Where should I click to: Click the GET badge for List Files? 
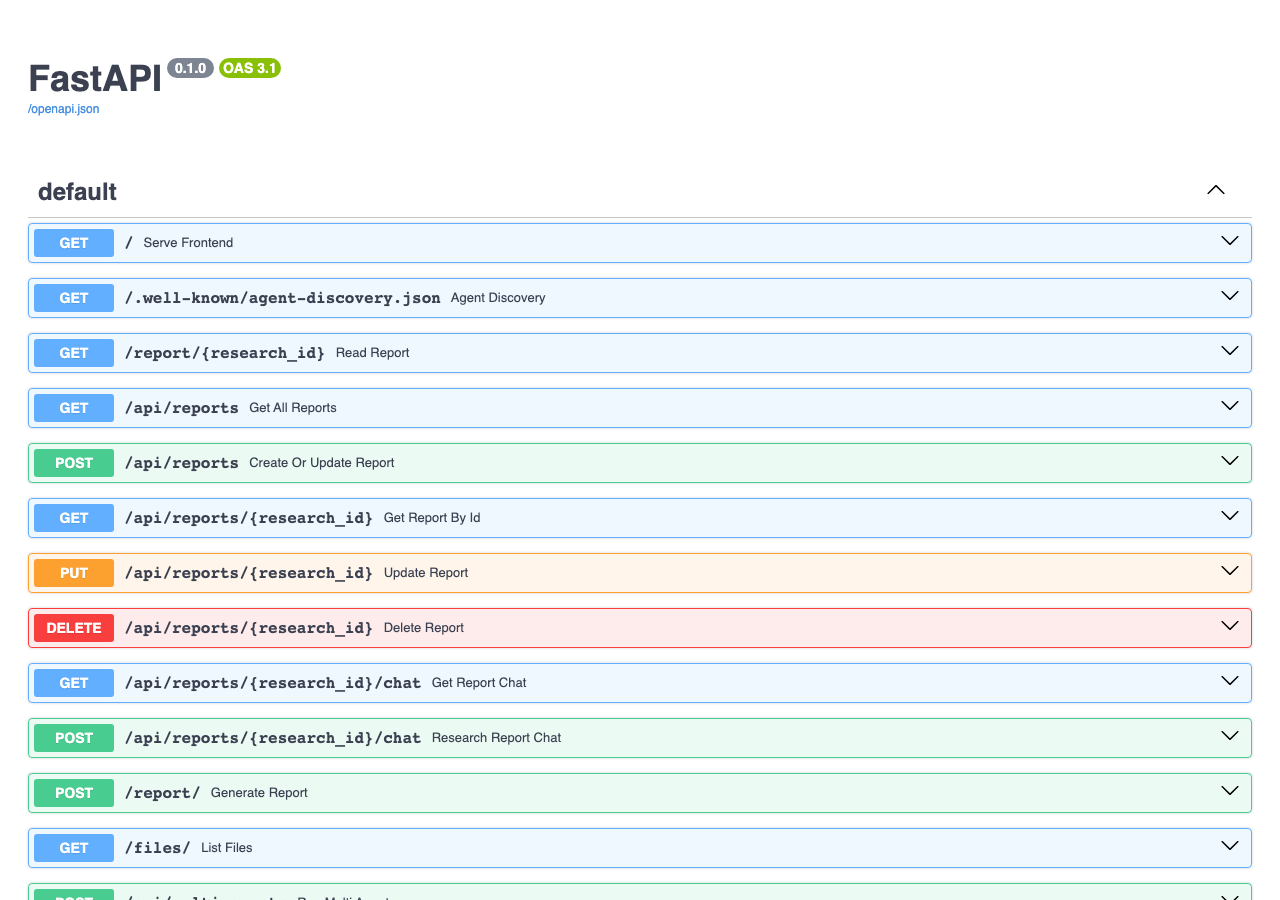point(74,848)
